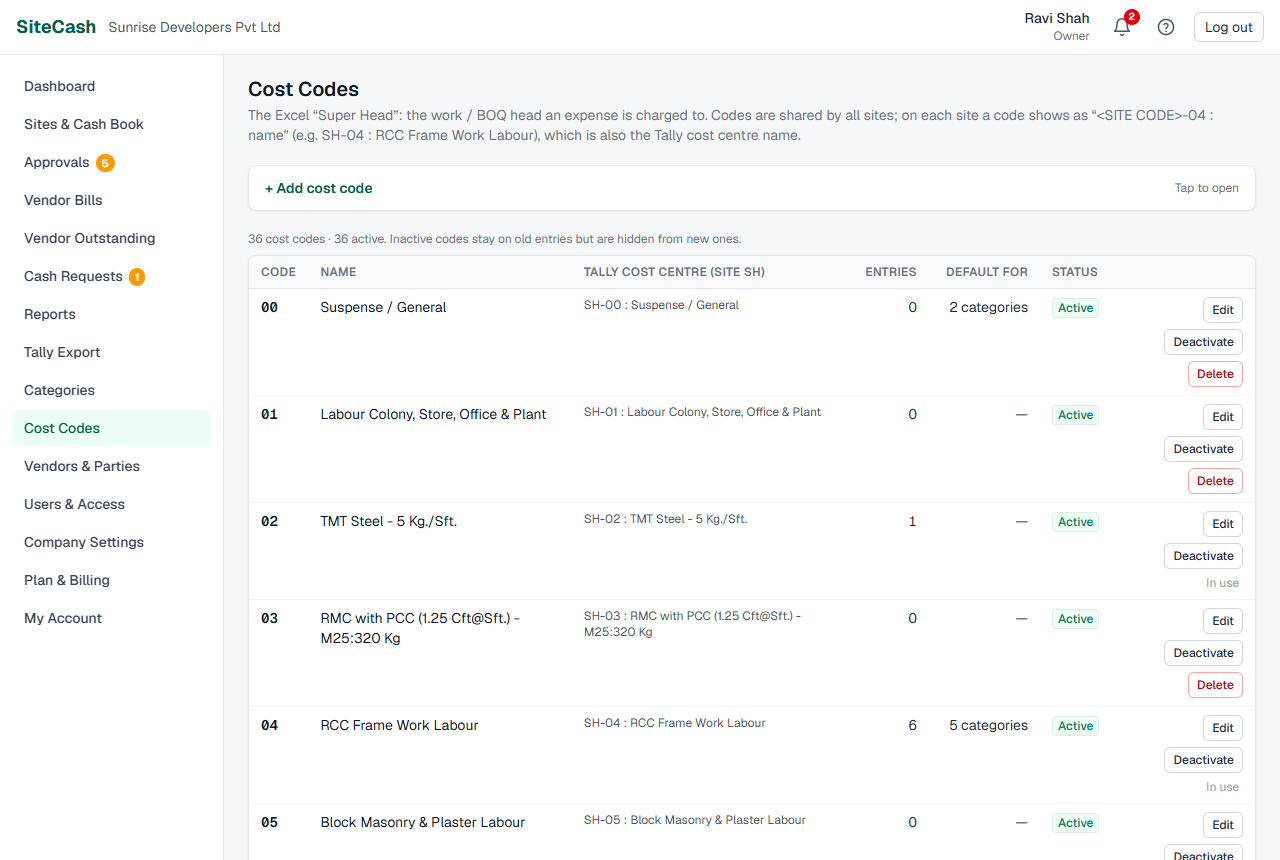Image resolution: width=1280 pixels, height=860 pixels.
Task: Open Vendor Outstanding page
Action: [x=111, y=238]
